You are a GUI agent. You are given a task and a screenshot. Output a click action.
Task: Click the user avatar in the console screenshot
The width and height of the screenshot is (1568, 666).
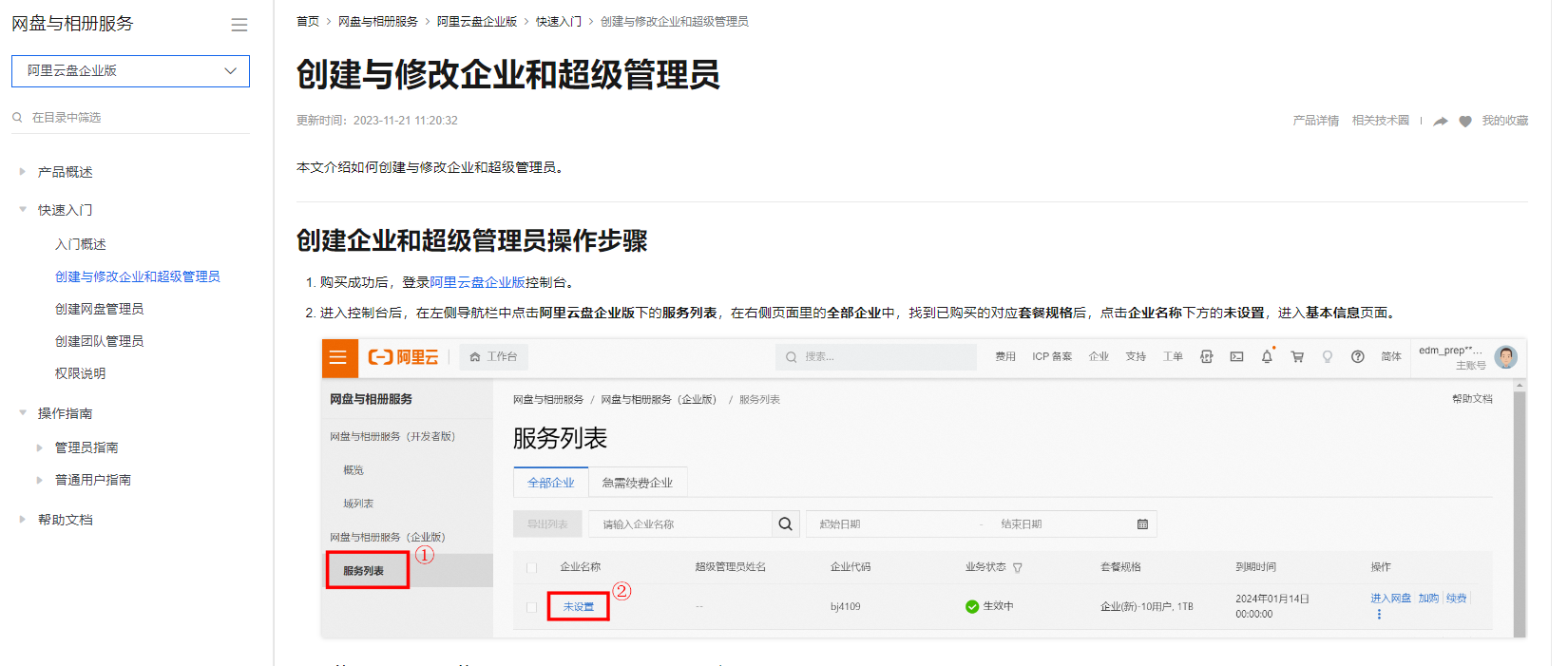coord(1505,357)
